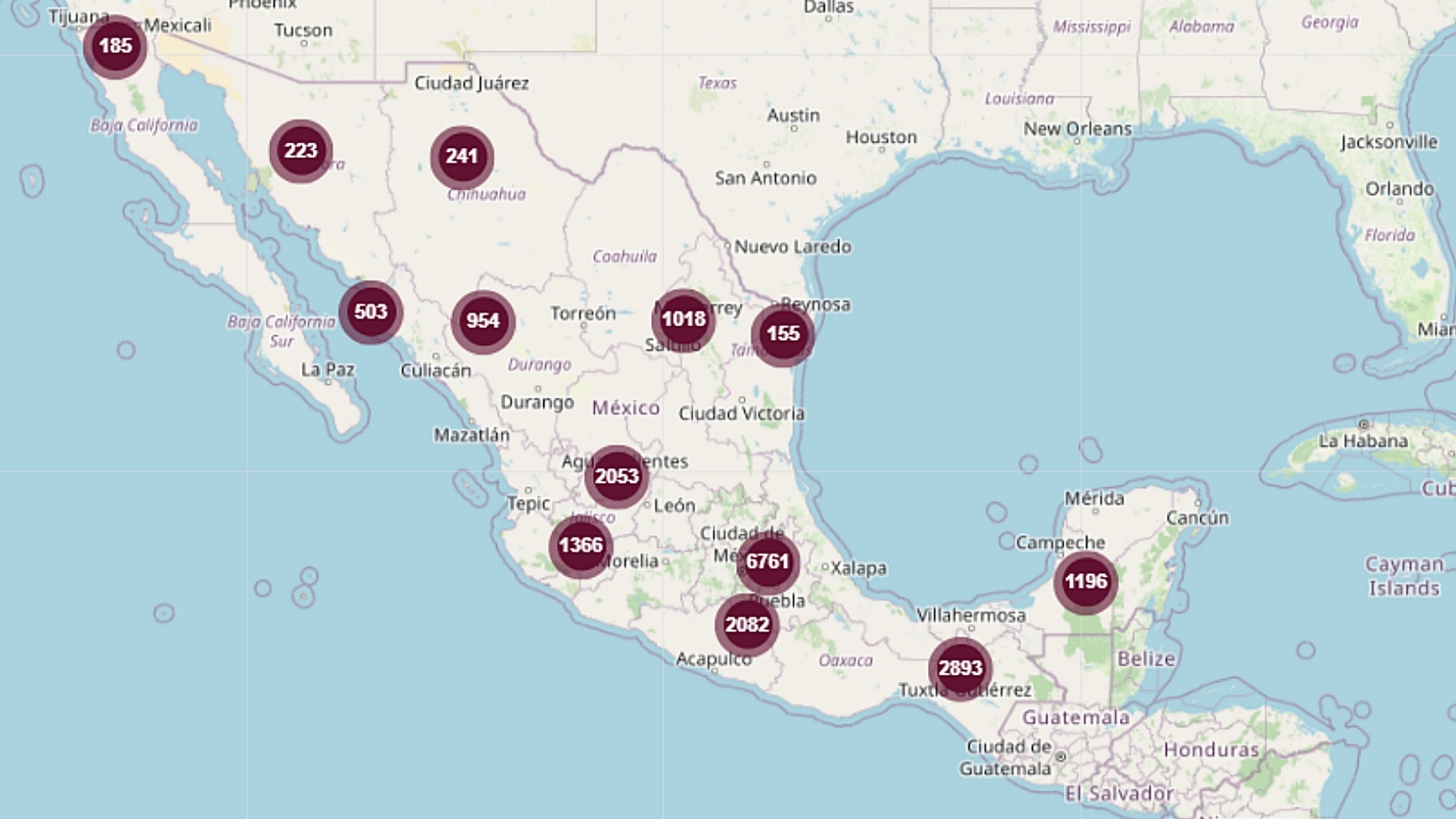1456x819 pixels.
Task: Open the 6761 cluster marker at Mexico City
Action: [767, 562]
